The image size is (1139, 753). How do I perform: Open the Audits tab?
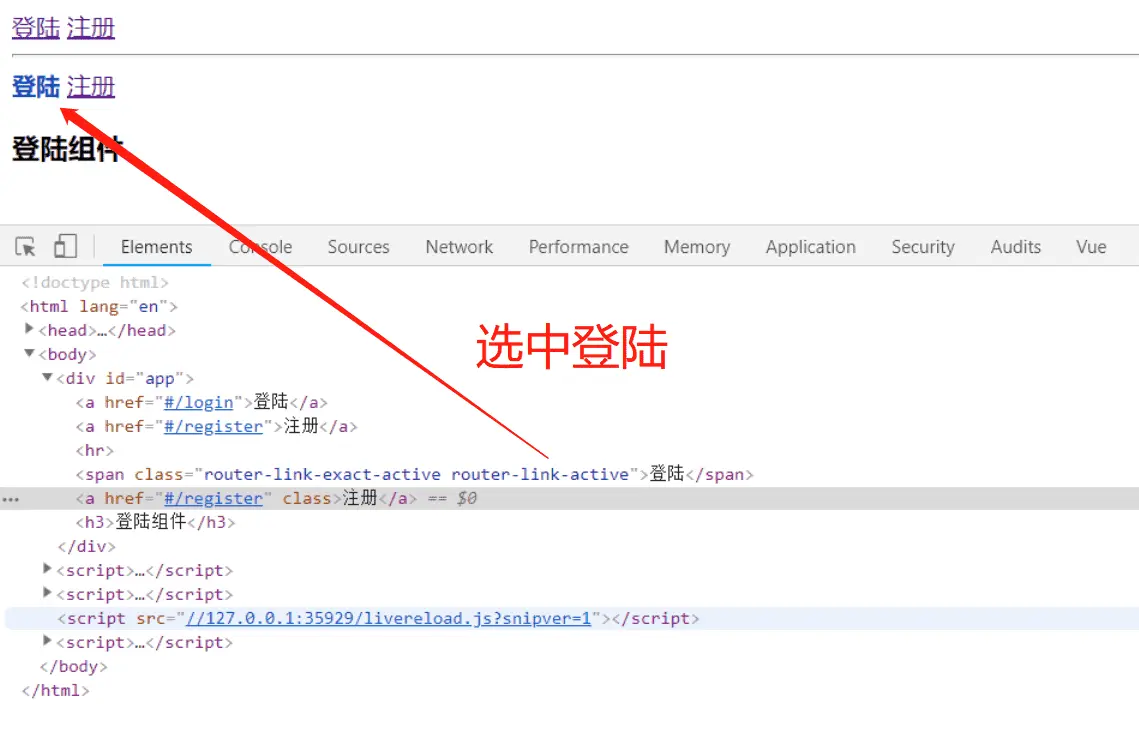pos(1016,247)
